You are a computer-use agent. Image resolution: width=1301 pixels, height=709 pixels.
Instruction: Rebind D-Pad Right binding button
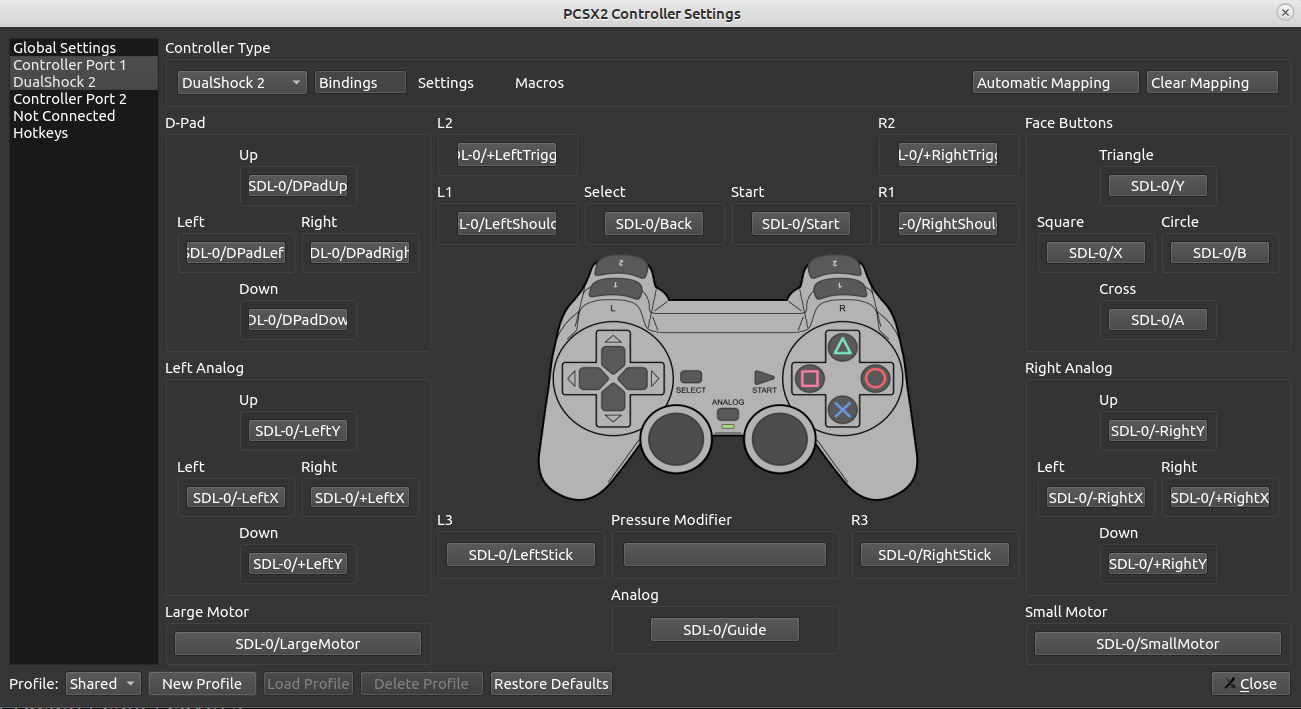(x=360, y=253)
